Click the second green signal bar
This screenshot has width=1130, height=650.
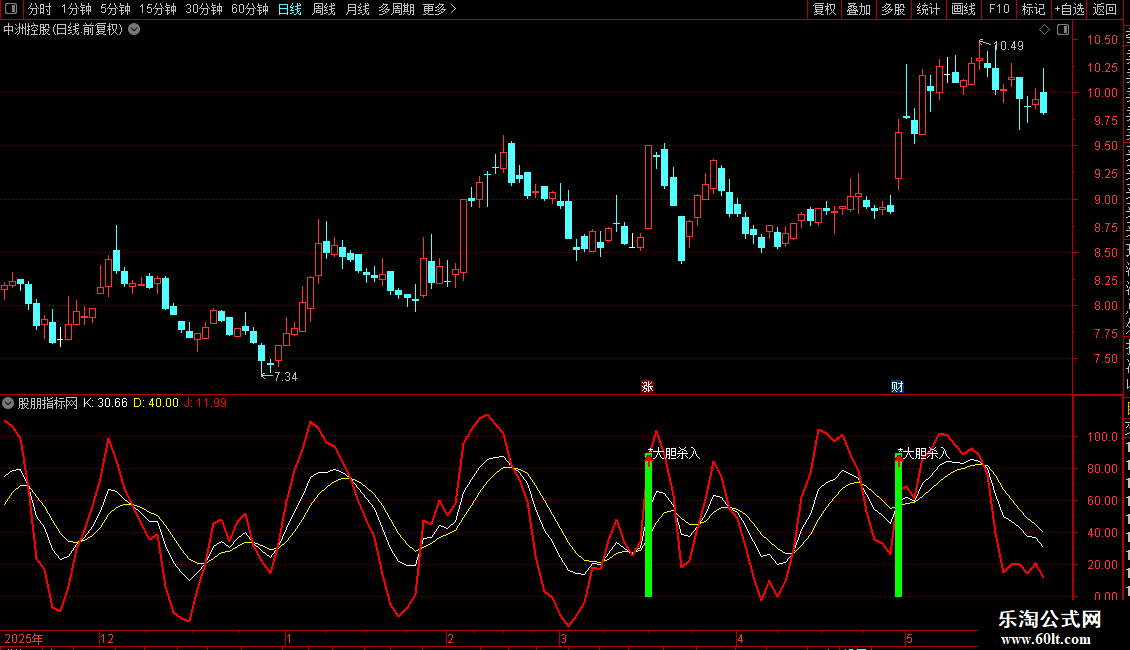tap(899, 526)
